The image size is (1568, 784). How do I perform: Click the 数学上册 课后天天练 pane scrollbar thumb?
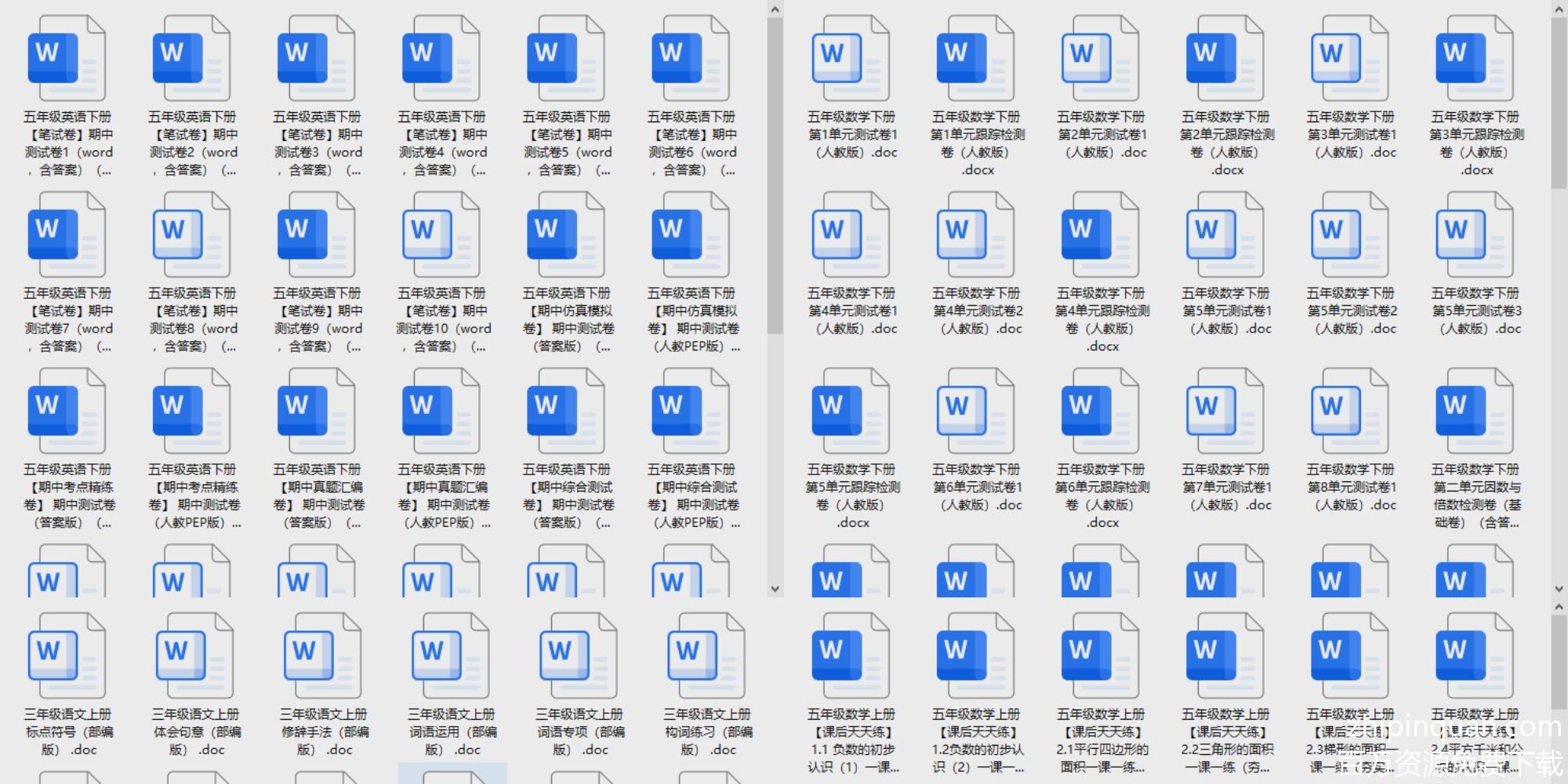point(1559,662)
